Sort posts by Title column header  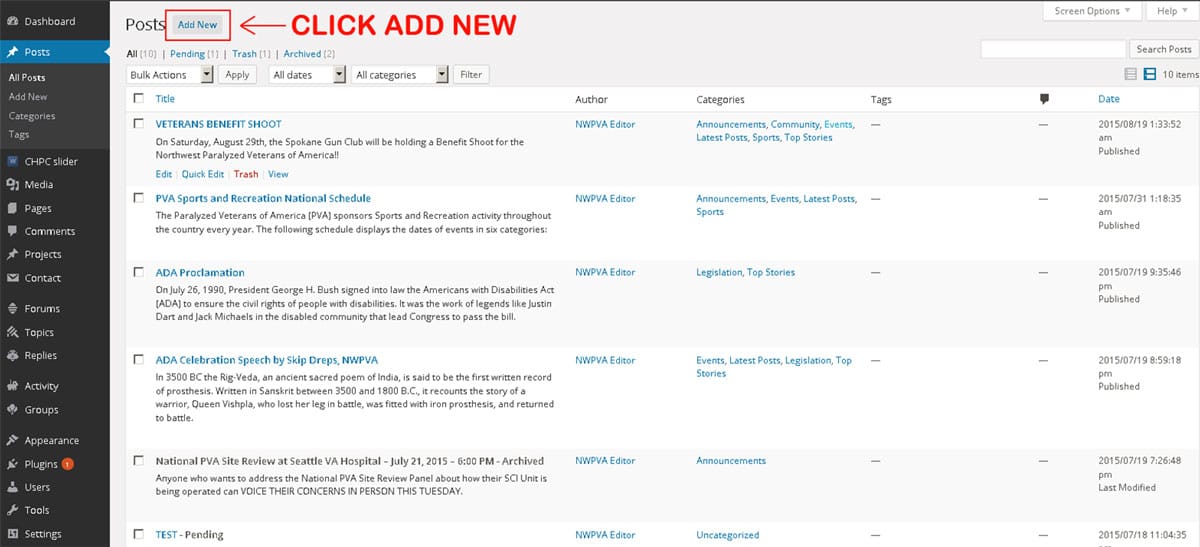click(x=165, y=99)
